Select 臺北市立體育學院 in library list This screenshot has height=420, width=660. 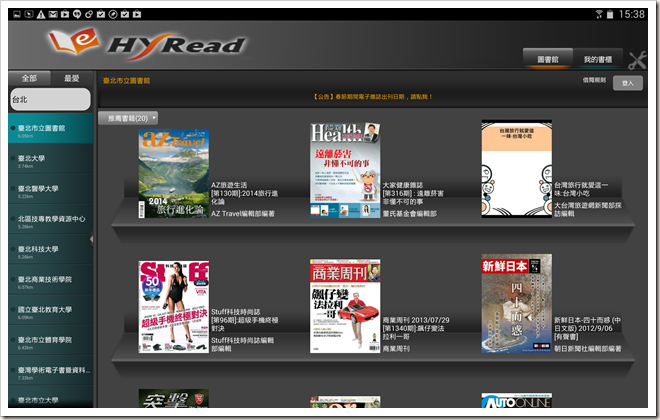click(51, 340)
